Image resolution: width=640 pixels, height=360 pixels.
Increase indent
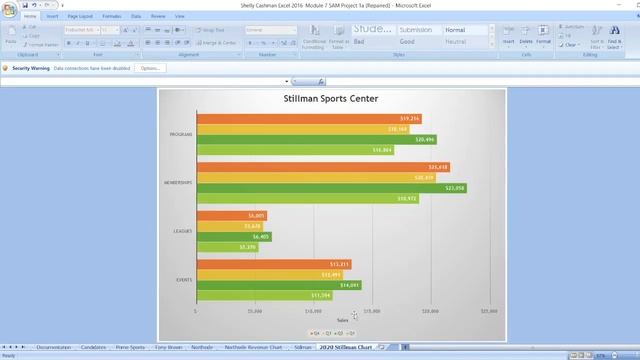click(187, 43)
